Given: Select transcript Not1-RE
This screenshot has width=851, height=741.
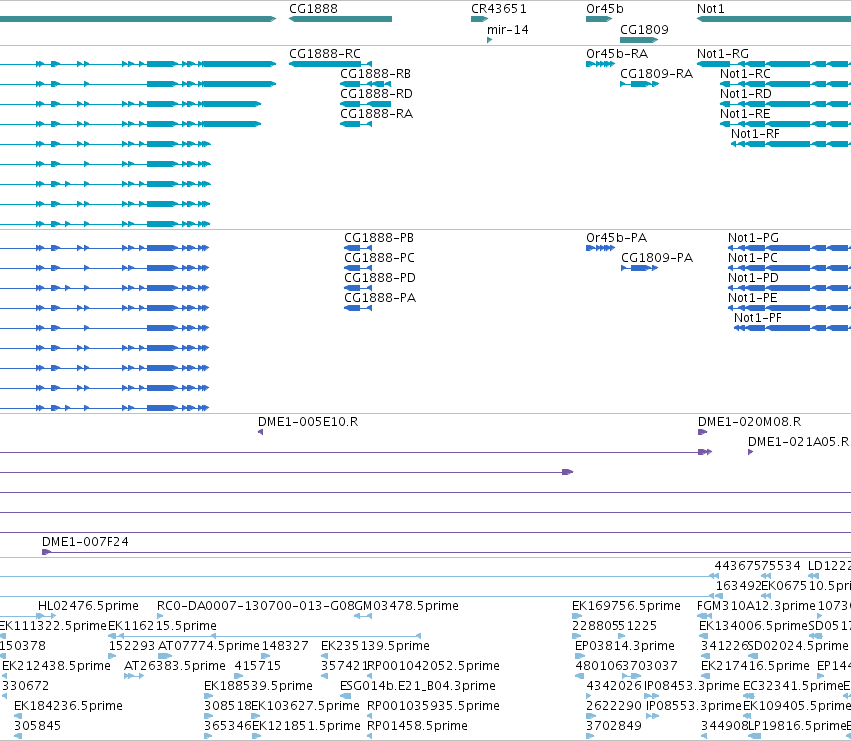Looking at the screenshot, I should click(785, 124).
